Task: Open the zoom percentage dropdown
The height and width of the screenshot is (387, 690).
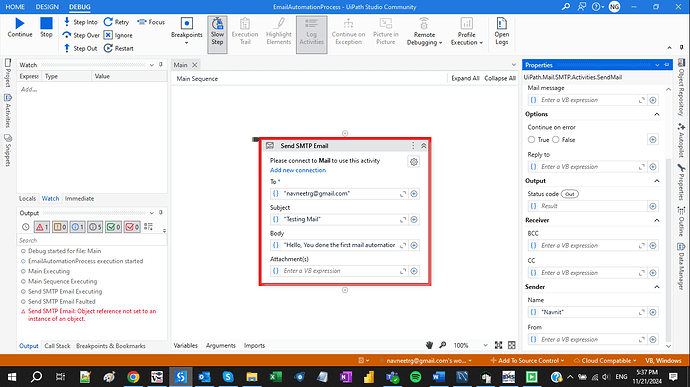Action: [485, 346]
